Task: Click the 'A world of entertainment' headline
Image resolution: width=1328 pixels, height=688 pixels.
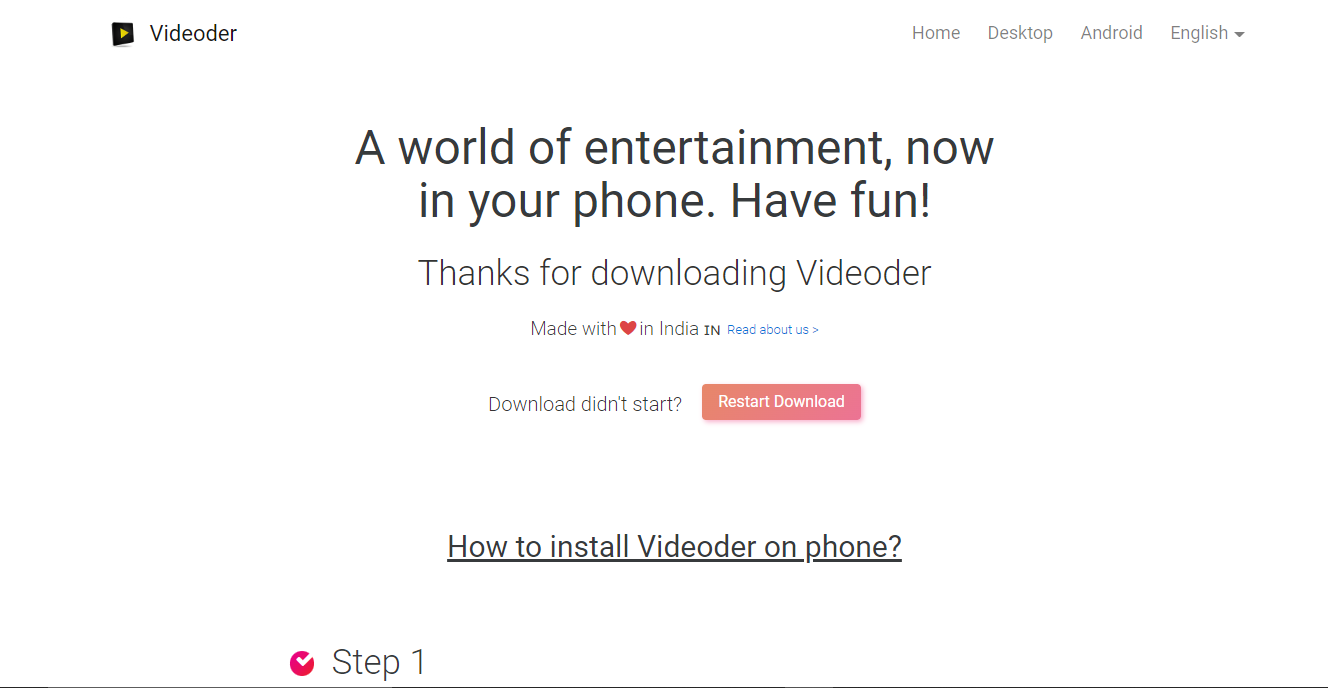Action: [675, 174]
